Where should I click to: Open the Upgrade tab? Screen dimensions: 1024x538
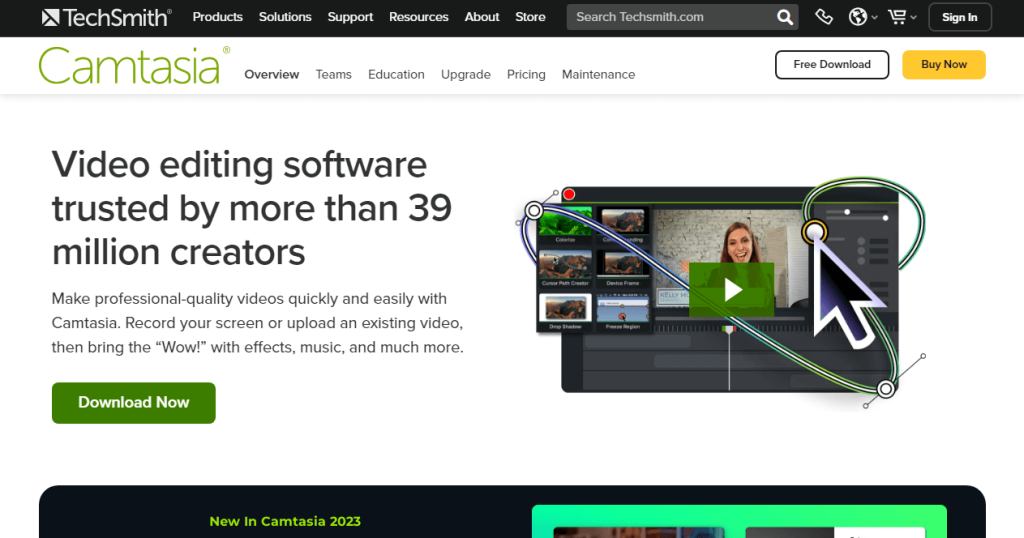(x=466, y=74)
